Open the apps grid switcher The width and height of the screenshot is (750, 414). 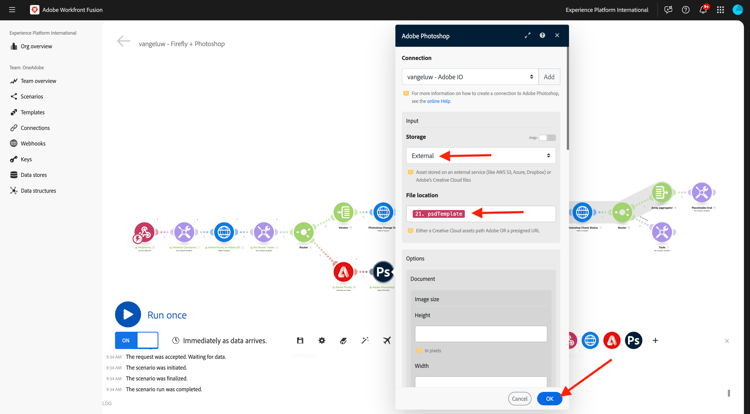tap(720, 10)
